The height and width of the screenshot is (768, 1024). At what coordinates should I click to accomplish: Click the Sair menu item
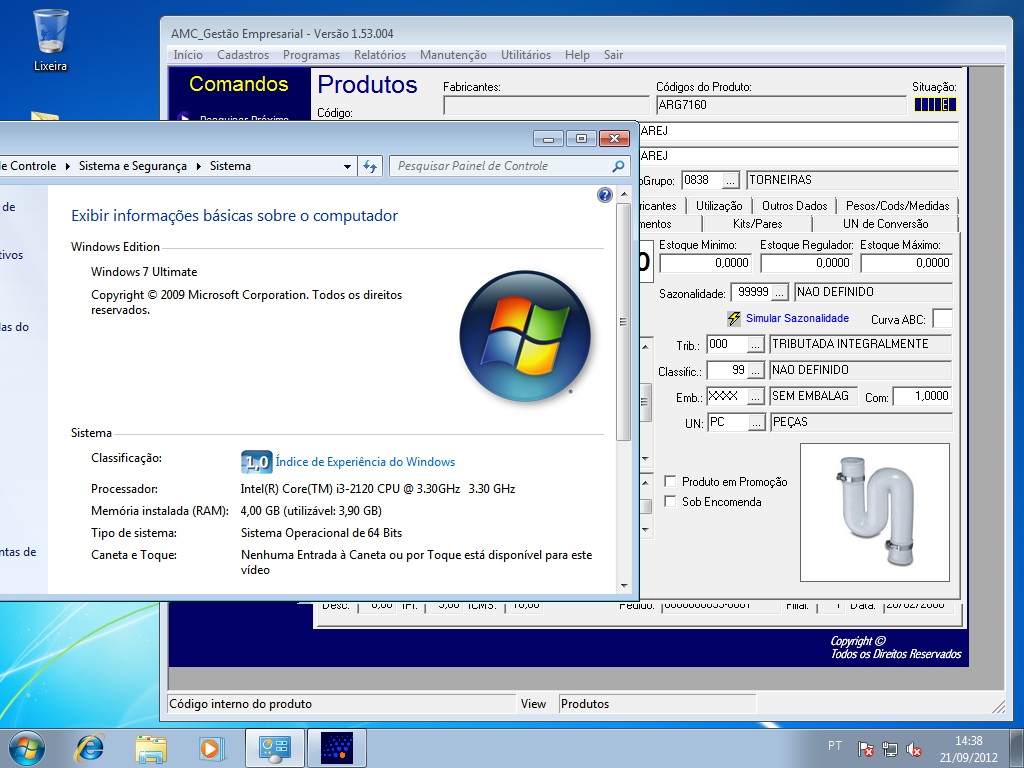tap(613, 55)
